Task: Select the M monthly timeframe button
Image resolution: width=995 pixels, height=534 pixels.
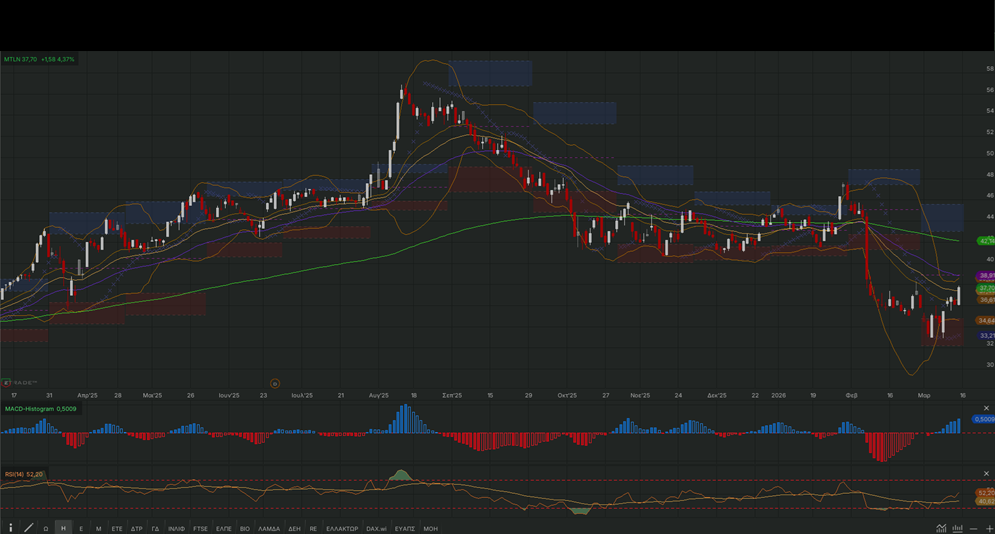Action: point(98,528)
